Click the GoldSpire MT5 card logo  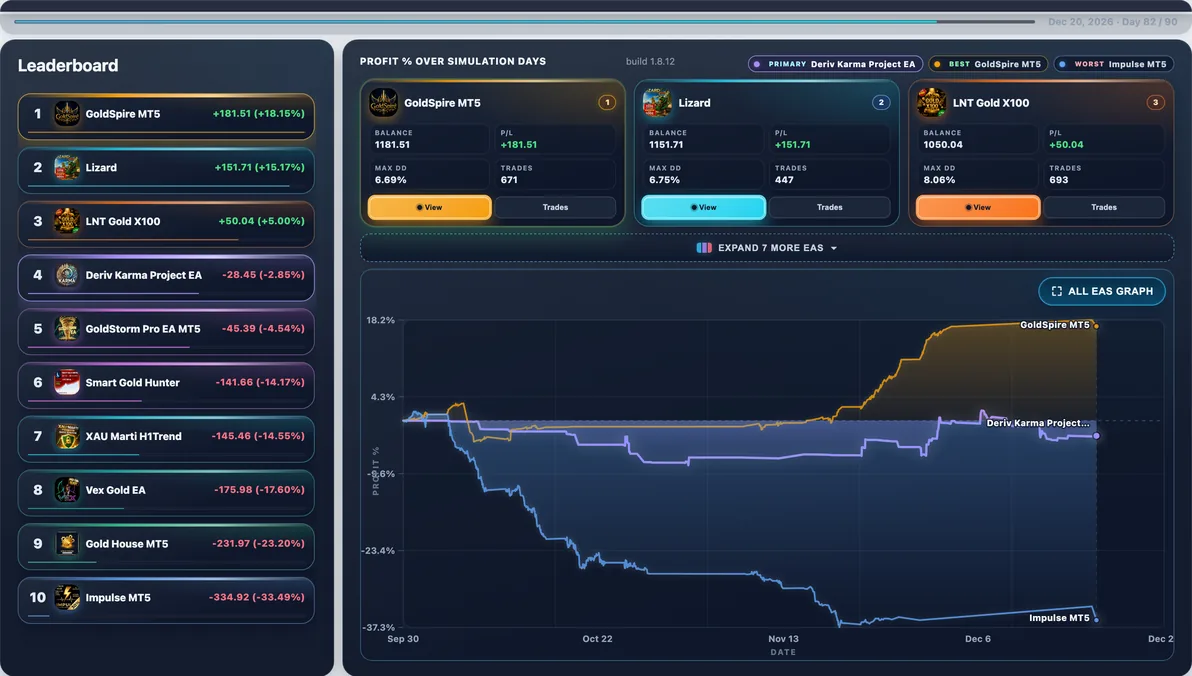click(383, 103)
